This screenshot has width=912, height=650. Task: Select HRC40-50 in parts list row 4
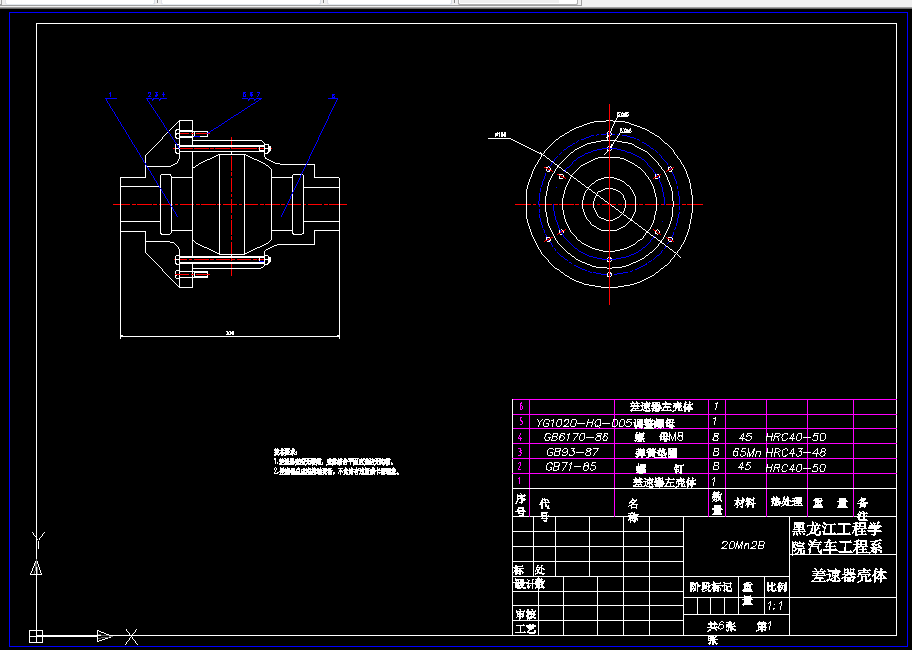coord(796,437)
